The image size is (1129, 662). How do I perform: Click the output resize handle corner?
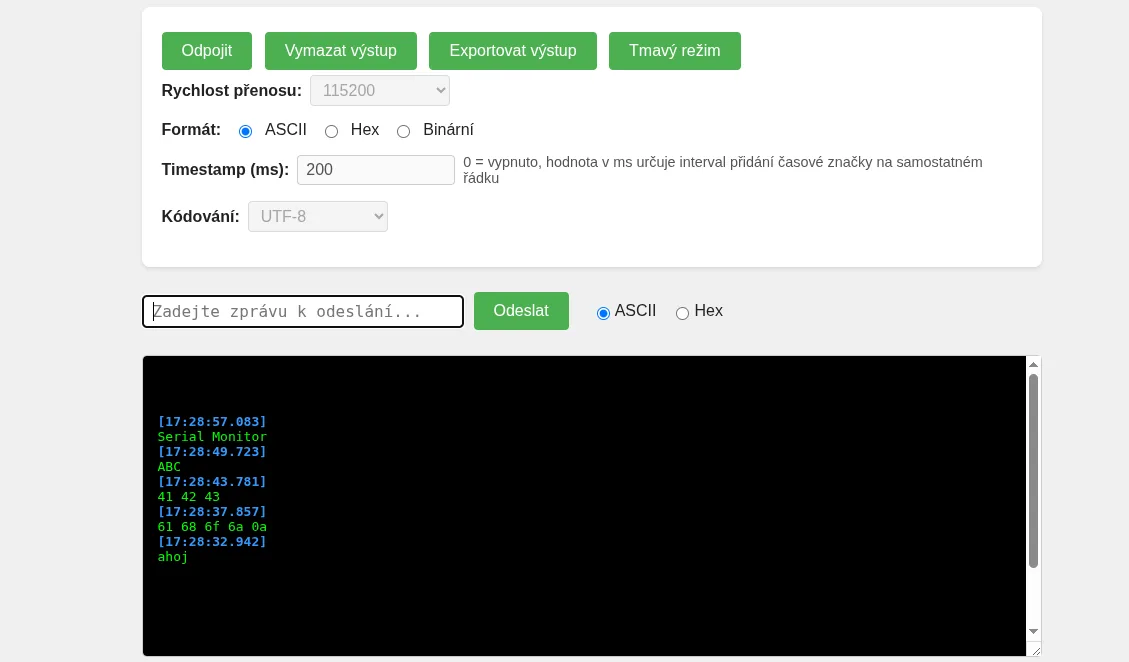point(1035,650)
